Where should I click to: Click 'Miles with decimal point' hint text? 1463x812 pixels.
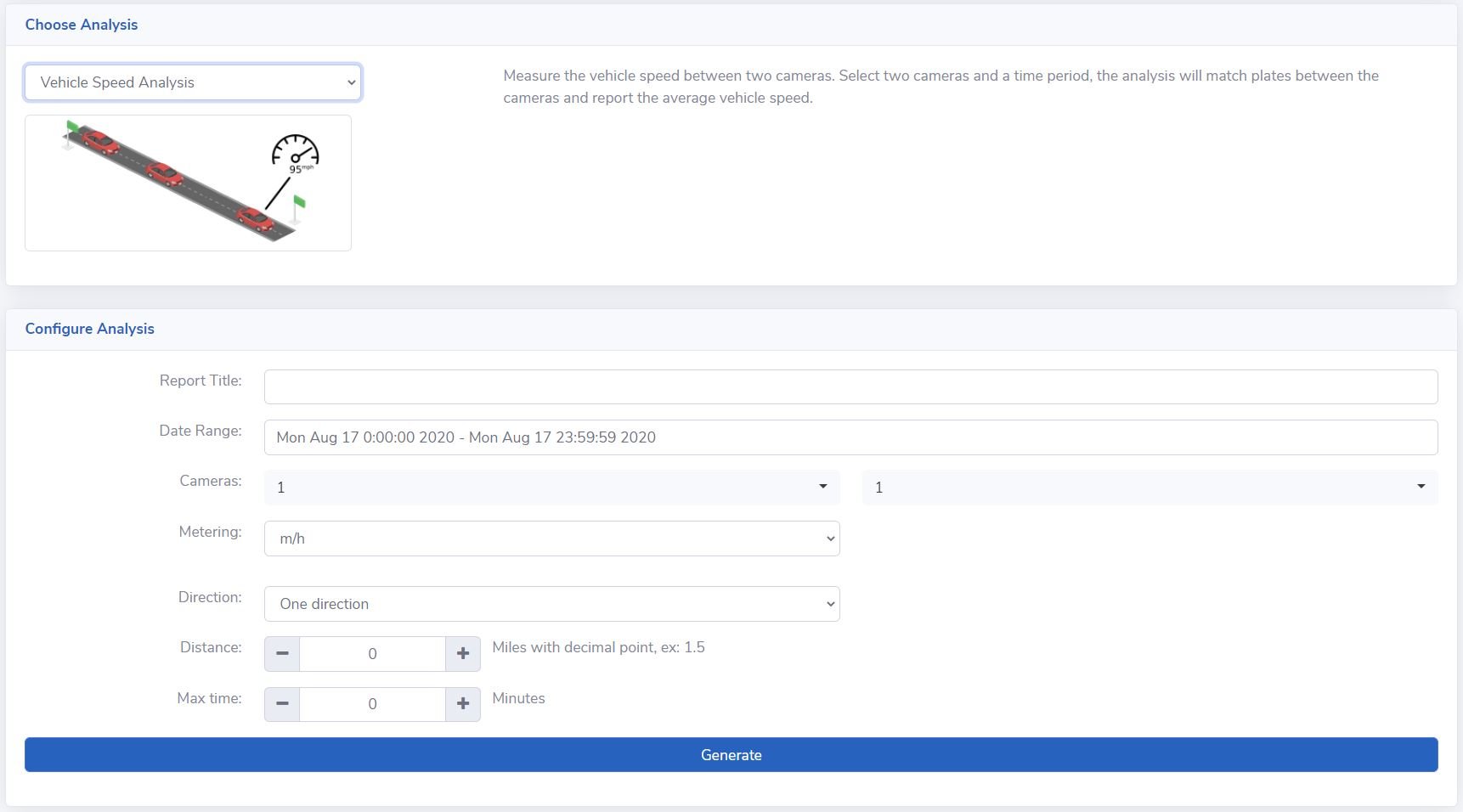point(598,647)
